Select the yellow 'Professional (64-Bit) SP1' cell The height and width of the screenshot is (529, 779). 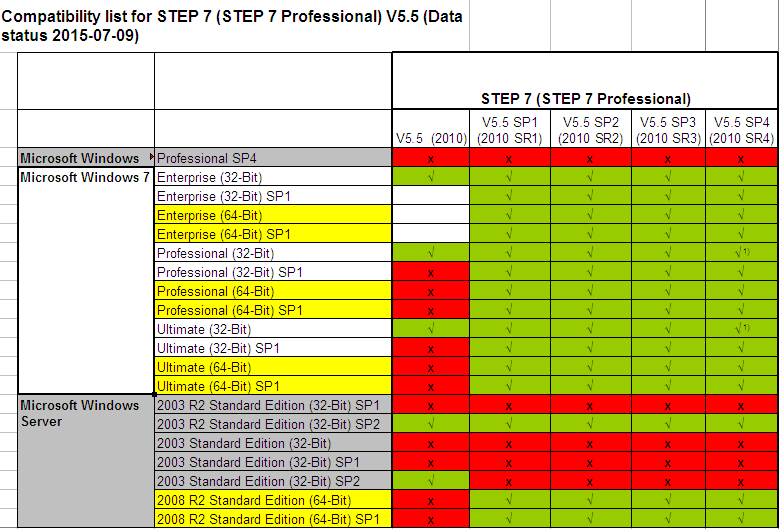273,309
